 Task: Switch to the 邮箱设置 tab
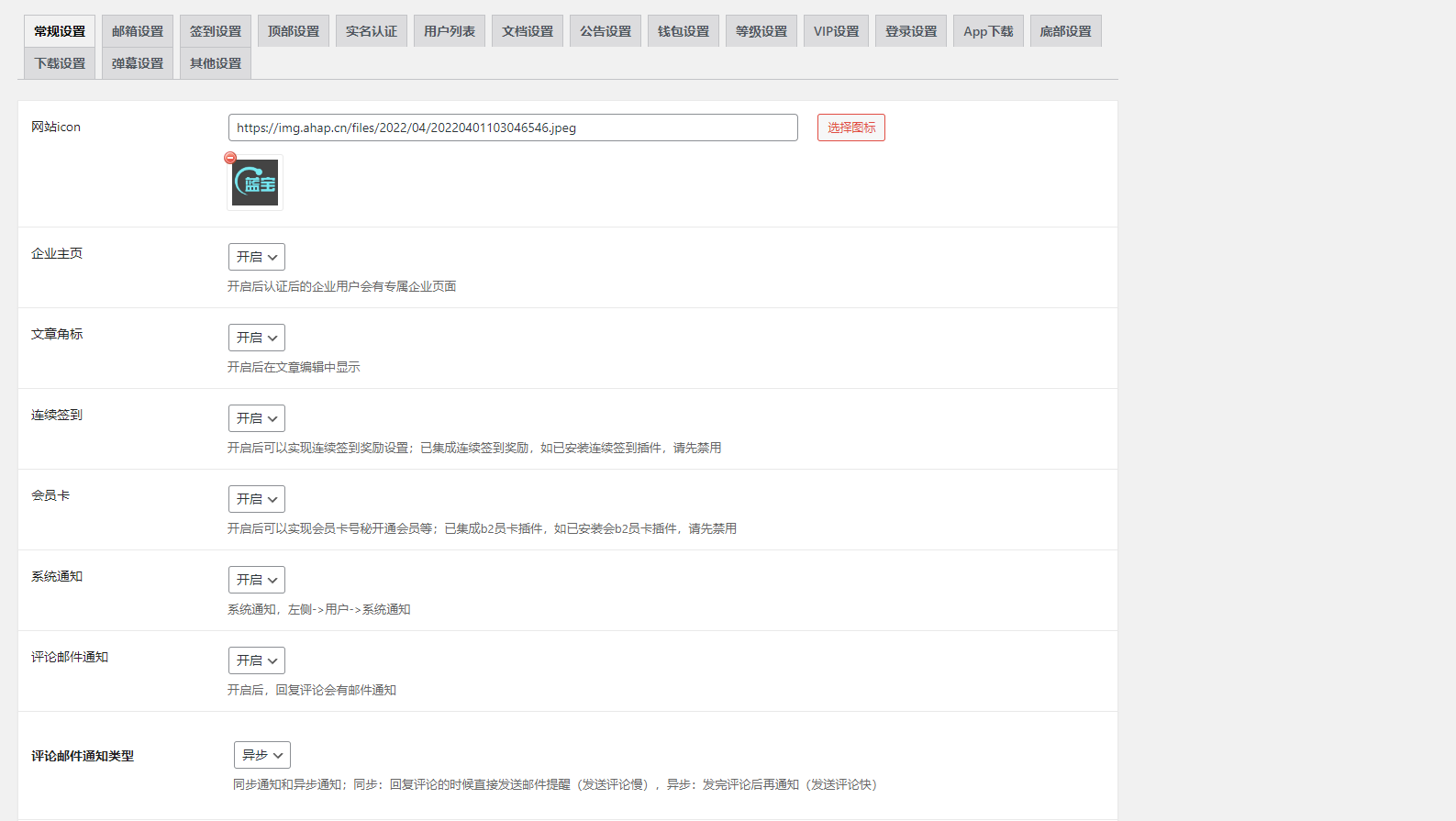tap(138, 31)
